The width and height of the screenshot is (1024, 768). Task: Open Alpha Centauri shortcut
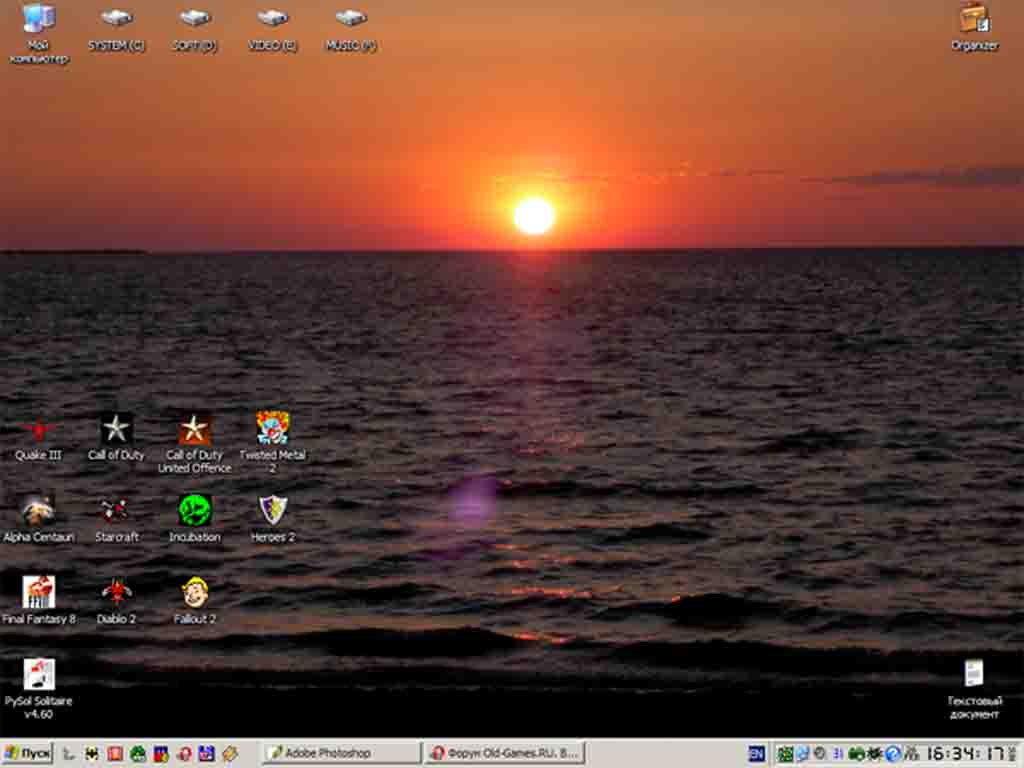pos(38,512)
